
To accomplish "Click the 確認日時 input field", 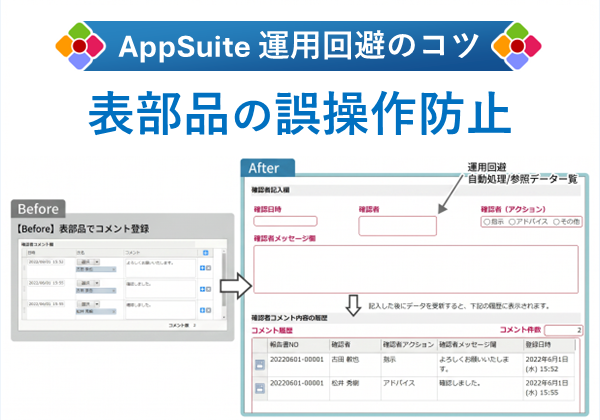I will (285, 221).
